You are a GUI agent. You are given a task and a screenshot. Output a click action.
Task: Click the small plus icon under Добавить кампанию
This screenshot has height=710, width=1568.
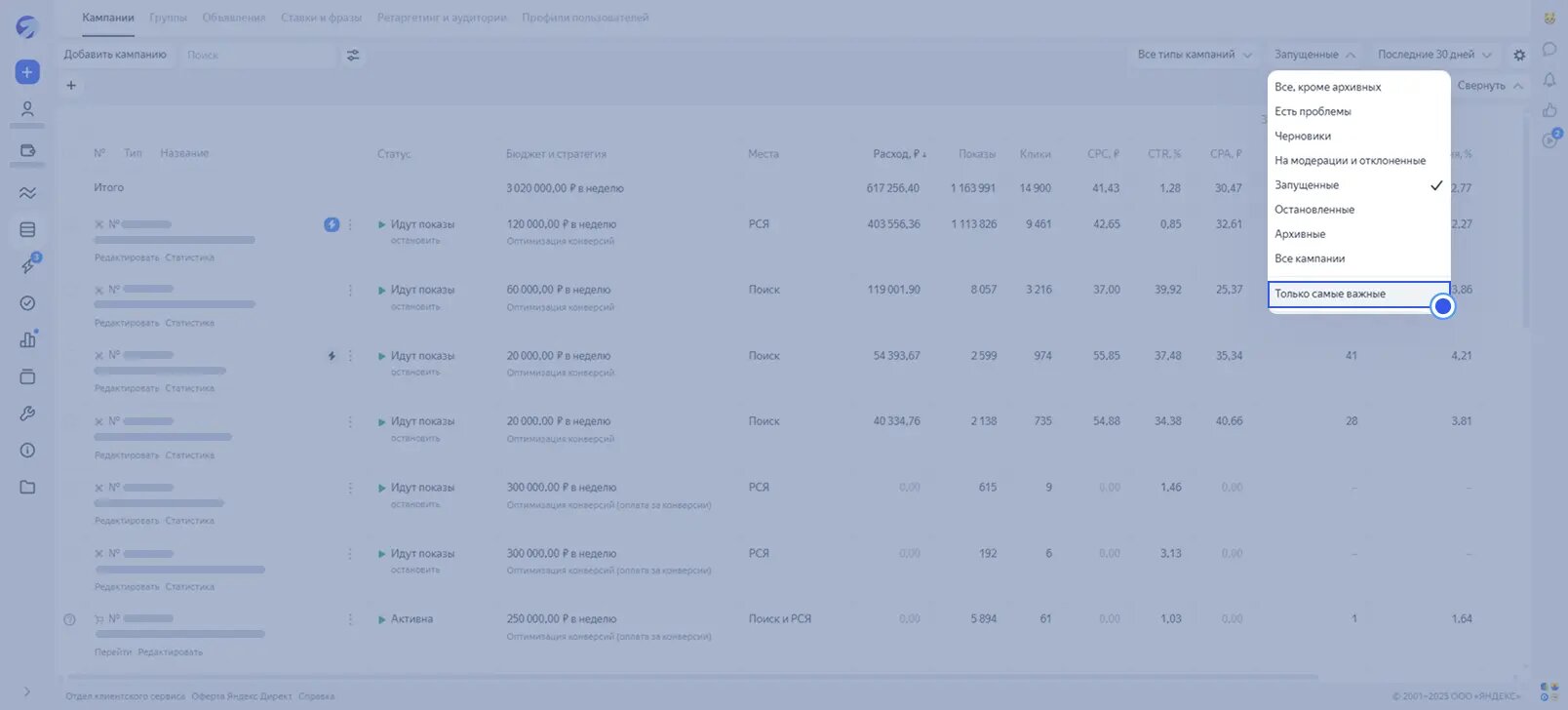click(71, 86)
